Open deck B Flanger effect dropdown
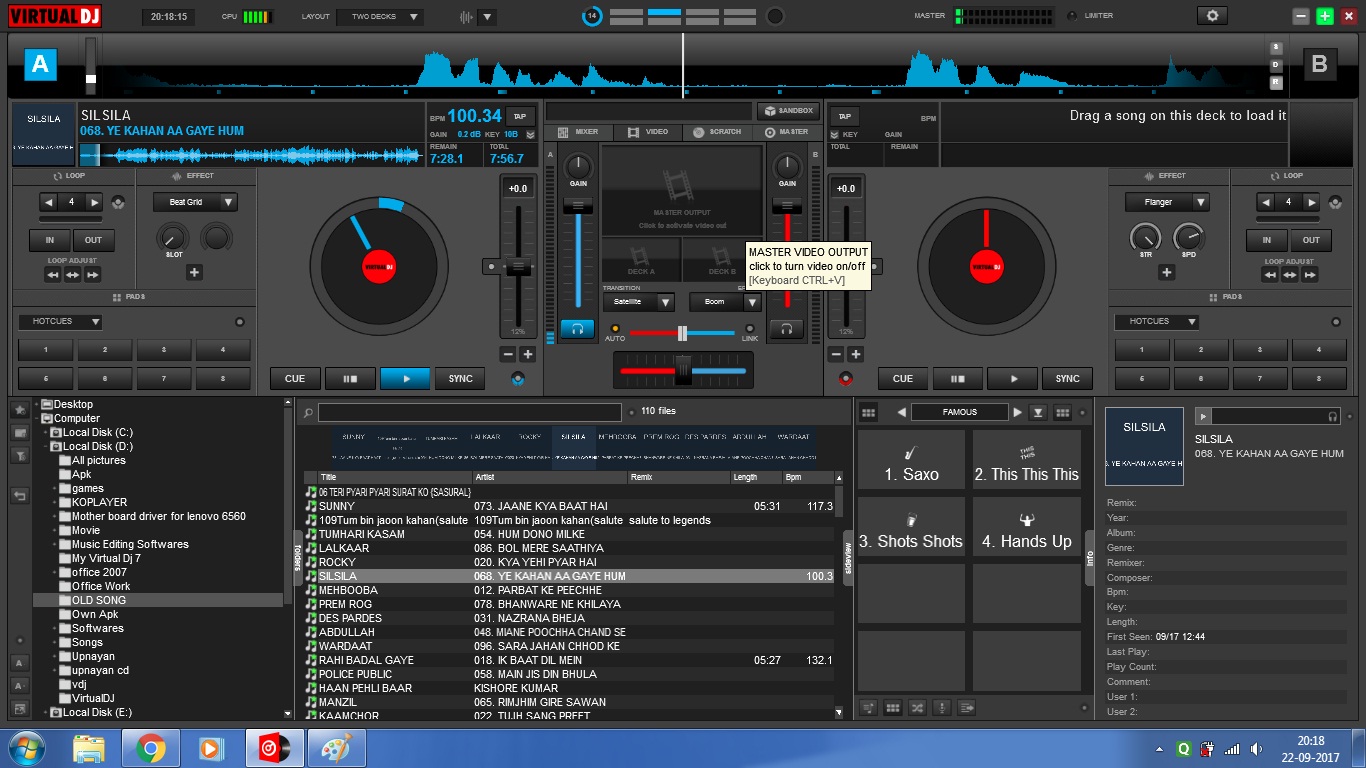The image size is (1366, 768). [x=1167, y=202]
